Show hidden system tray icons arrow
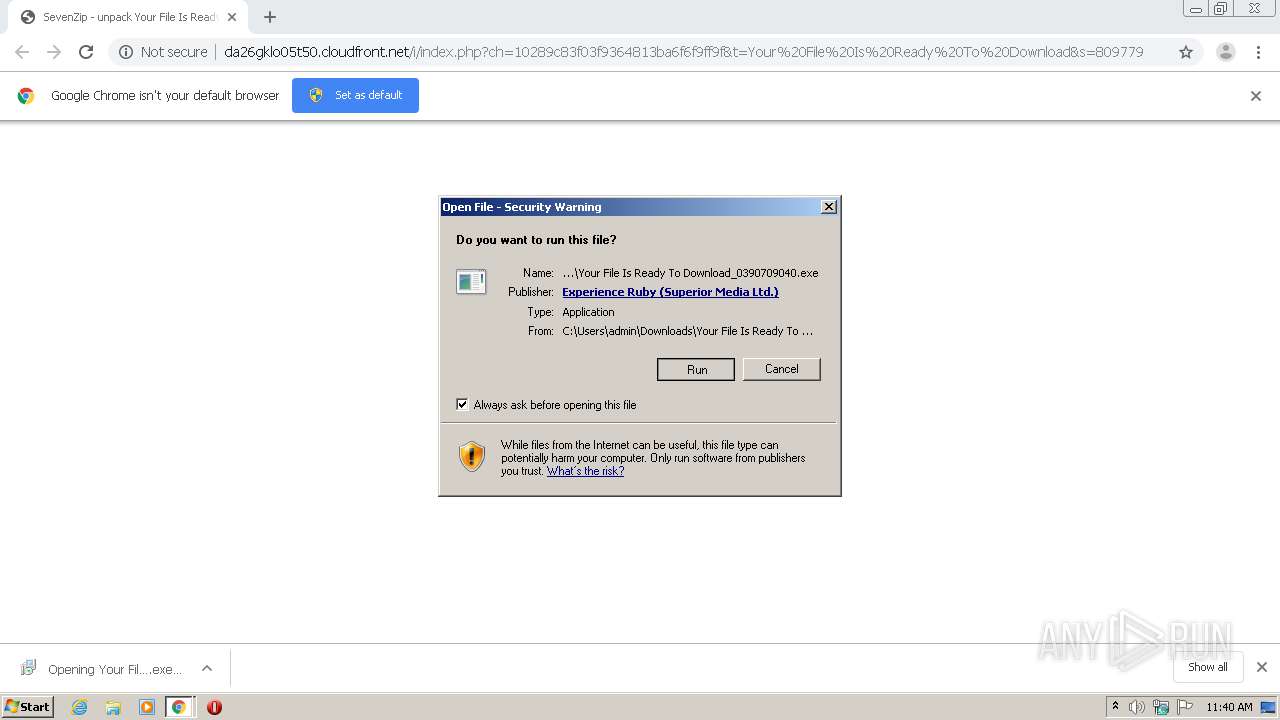 coord(1115,707)
